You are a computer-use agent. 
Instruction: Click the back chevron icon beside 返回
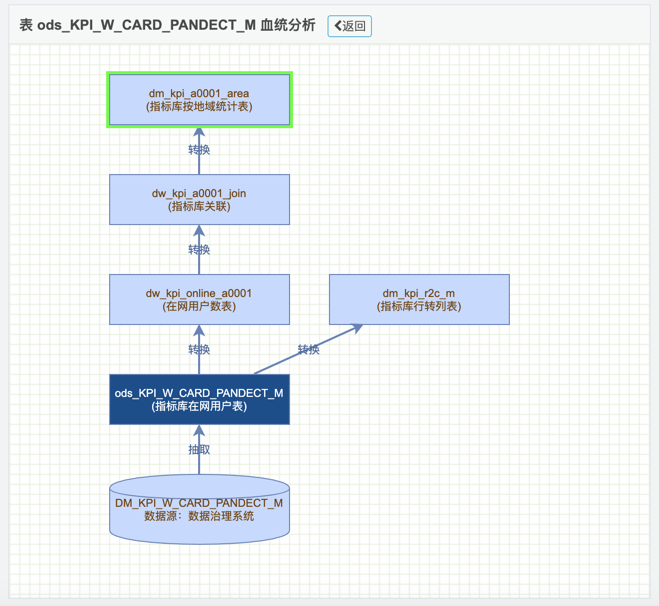(x=338, y=26)
